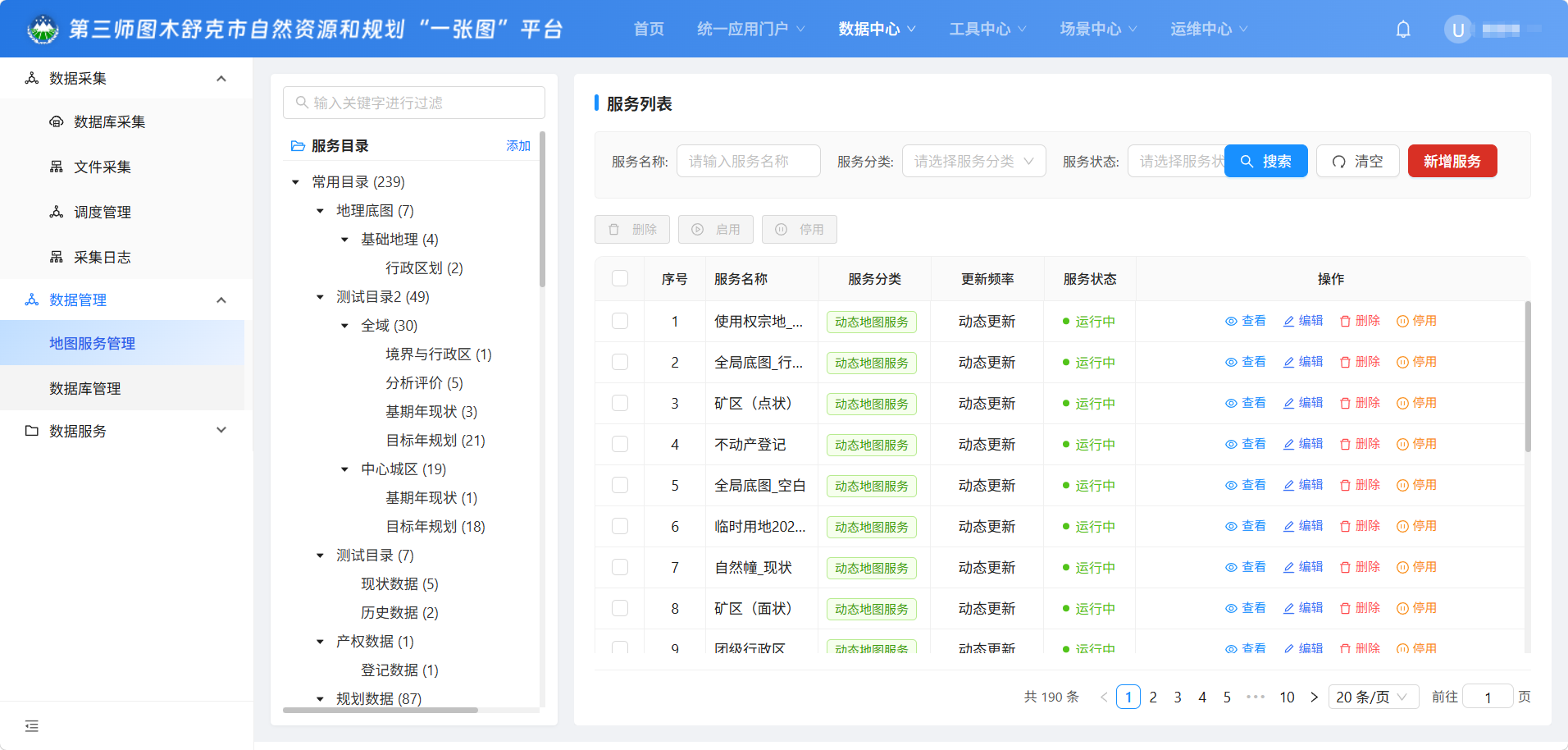Open the 运维中心 menu
The image size is (1568, 750).
[1209, 29]
